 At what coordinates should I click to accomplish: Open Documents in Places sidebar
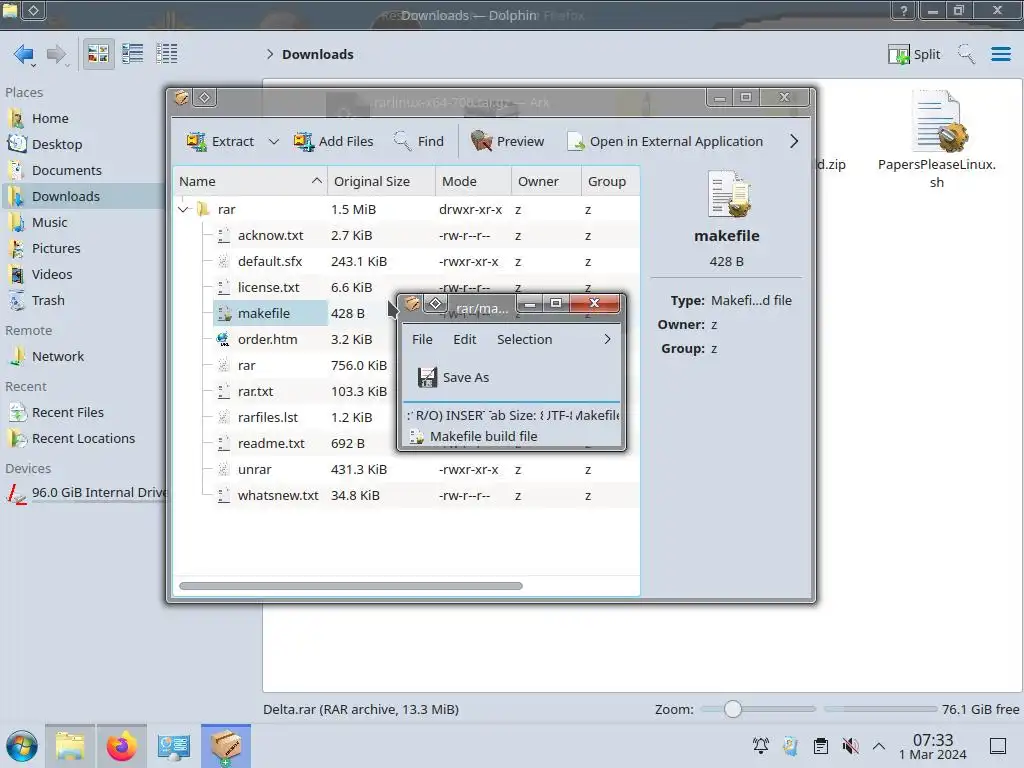pos(67,170)
